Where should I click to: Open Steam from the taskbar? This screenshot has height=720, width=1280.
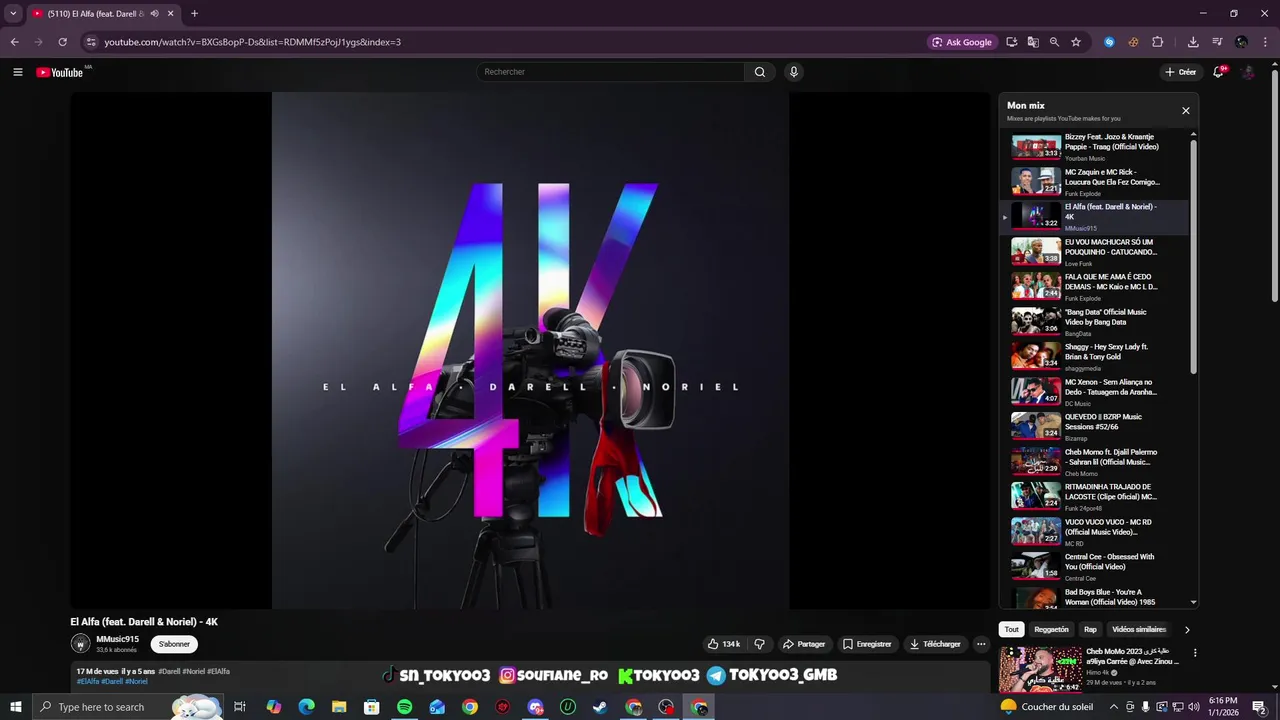600,707
